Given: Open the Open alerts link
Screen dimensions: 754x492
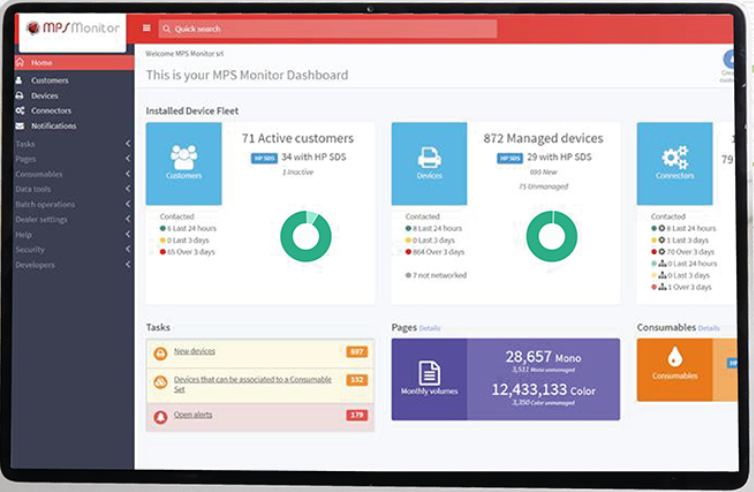Looking at the screenshot, I should 193,415.
